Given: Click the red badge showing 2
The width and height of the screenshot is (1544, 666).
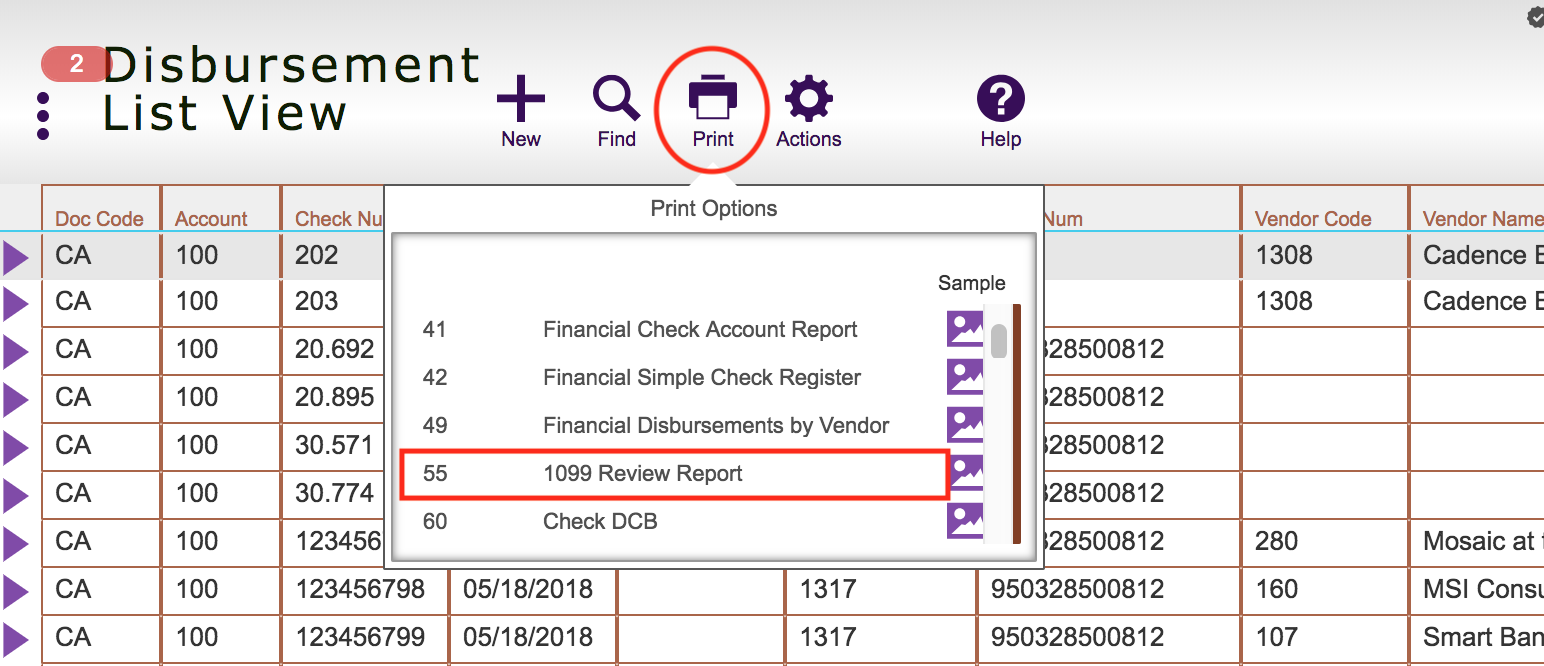Looking at the screenshot, I should [76, 64].
